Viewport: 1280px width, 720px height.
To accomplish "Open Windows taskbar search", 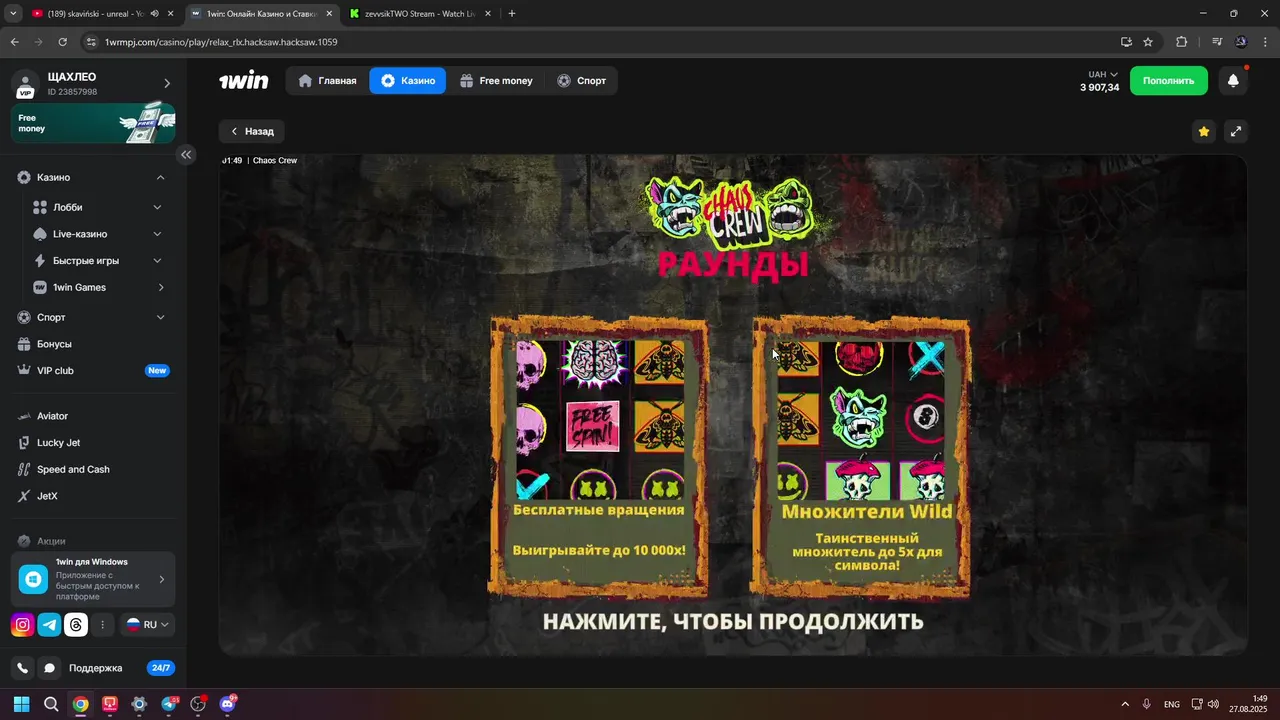I will (x=51, y=704).
